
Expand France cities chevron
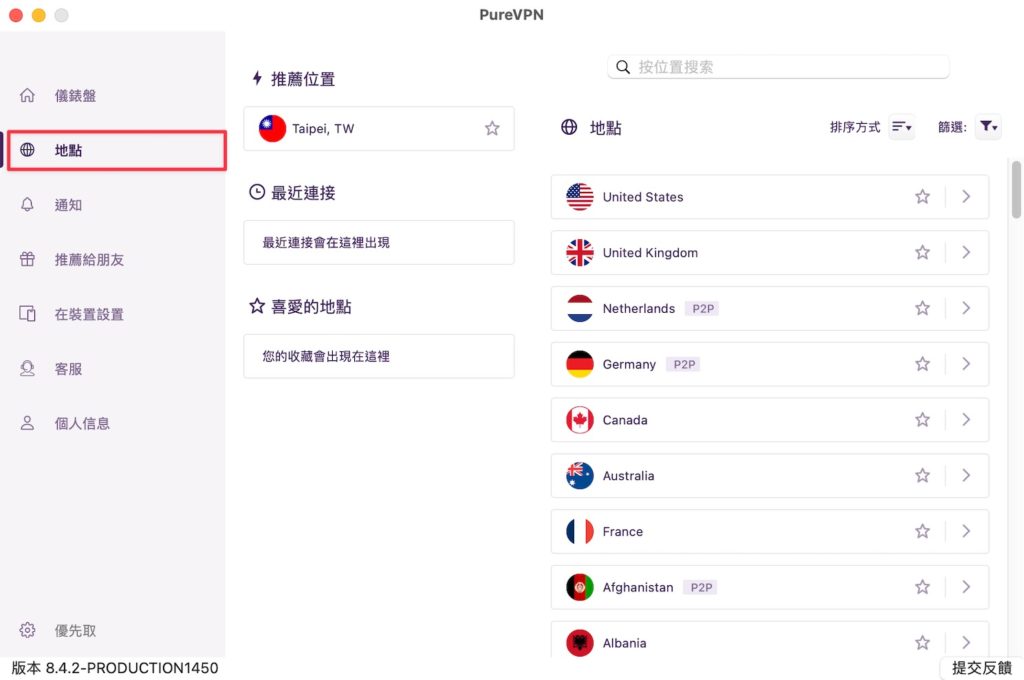click(x=966, y=531)
